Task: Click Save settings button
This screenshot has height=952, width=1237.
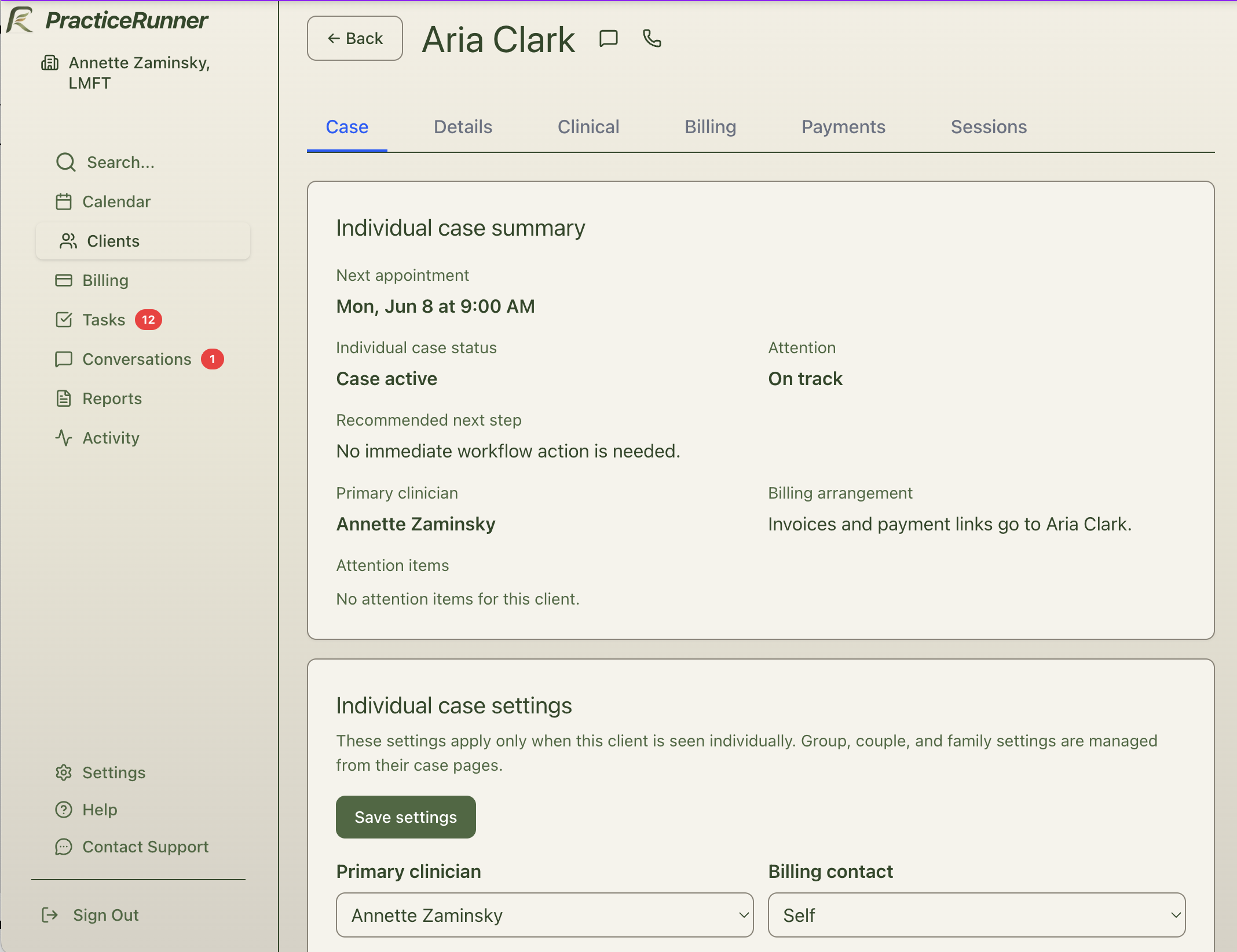Action: click(x=406, y=817)
